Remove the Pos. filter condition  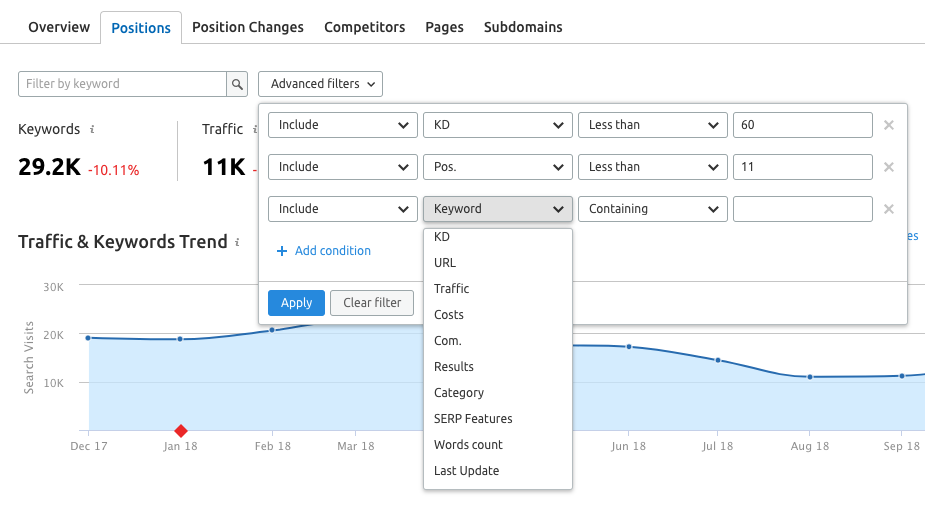tap(888, 167)
